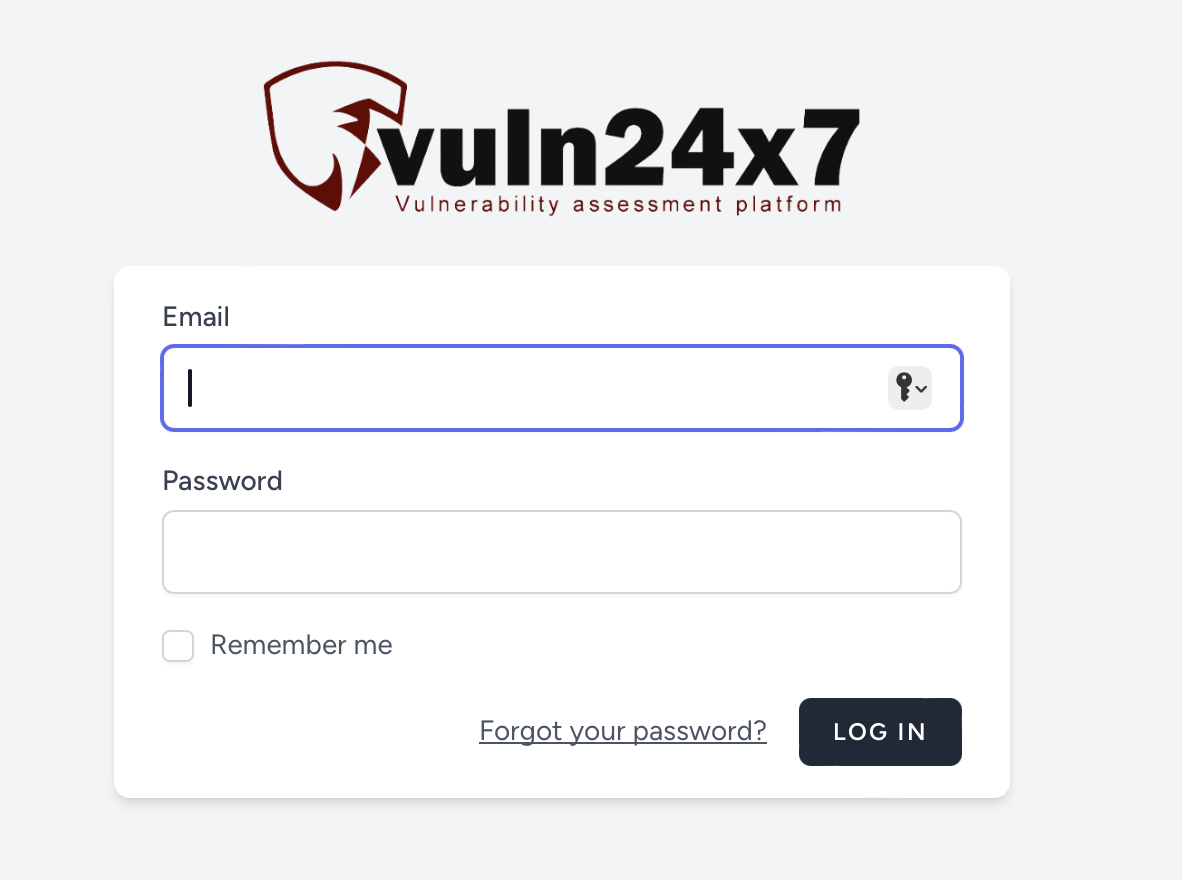Click the blinking text cursor in the Email field
Screen dimensions: 1182x880
(190, 388)
